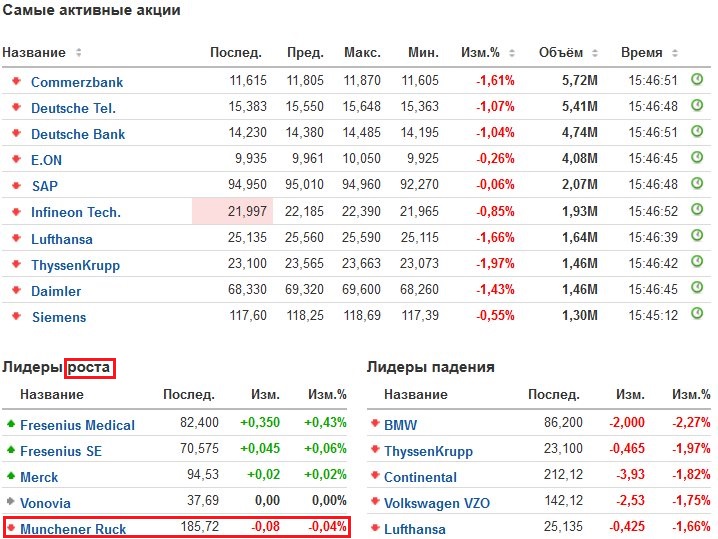The width and height of the screenshot is (718, 539).
Task: Open the Daimler stock link
Action: coord(56,291)
